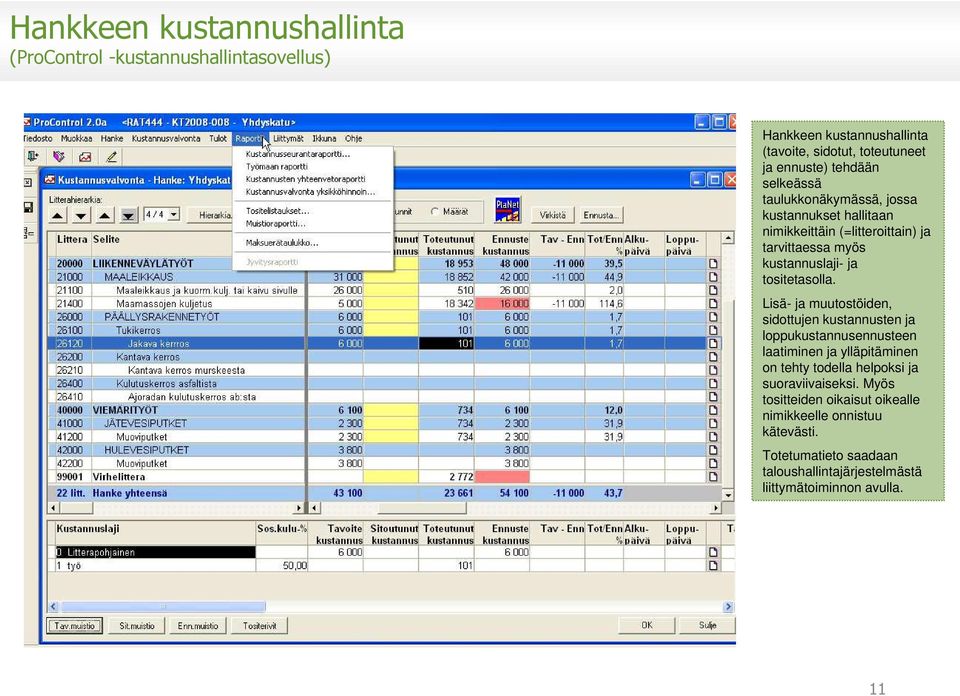
Task: Click yellow Sitoutunut cell on VIEMÄRITYÖT row
Action: (x=391, y=410)
